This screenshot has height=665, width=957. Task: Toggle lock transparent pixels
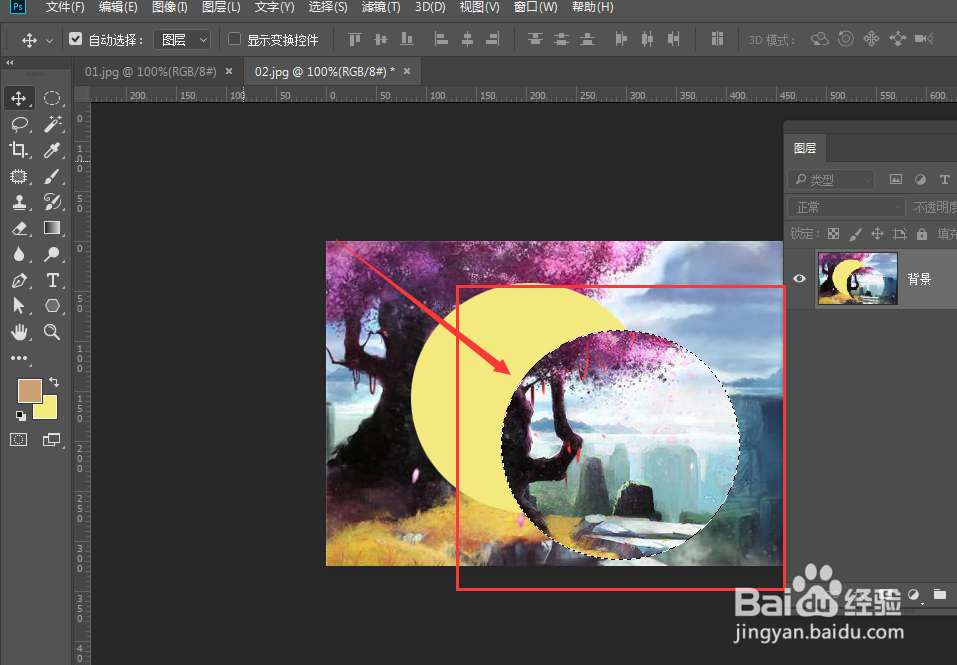click(x=833, y=234)
